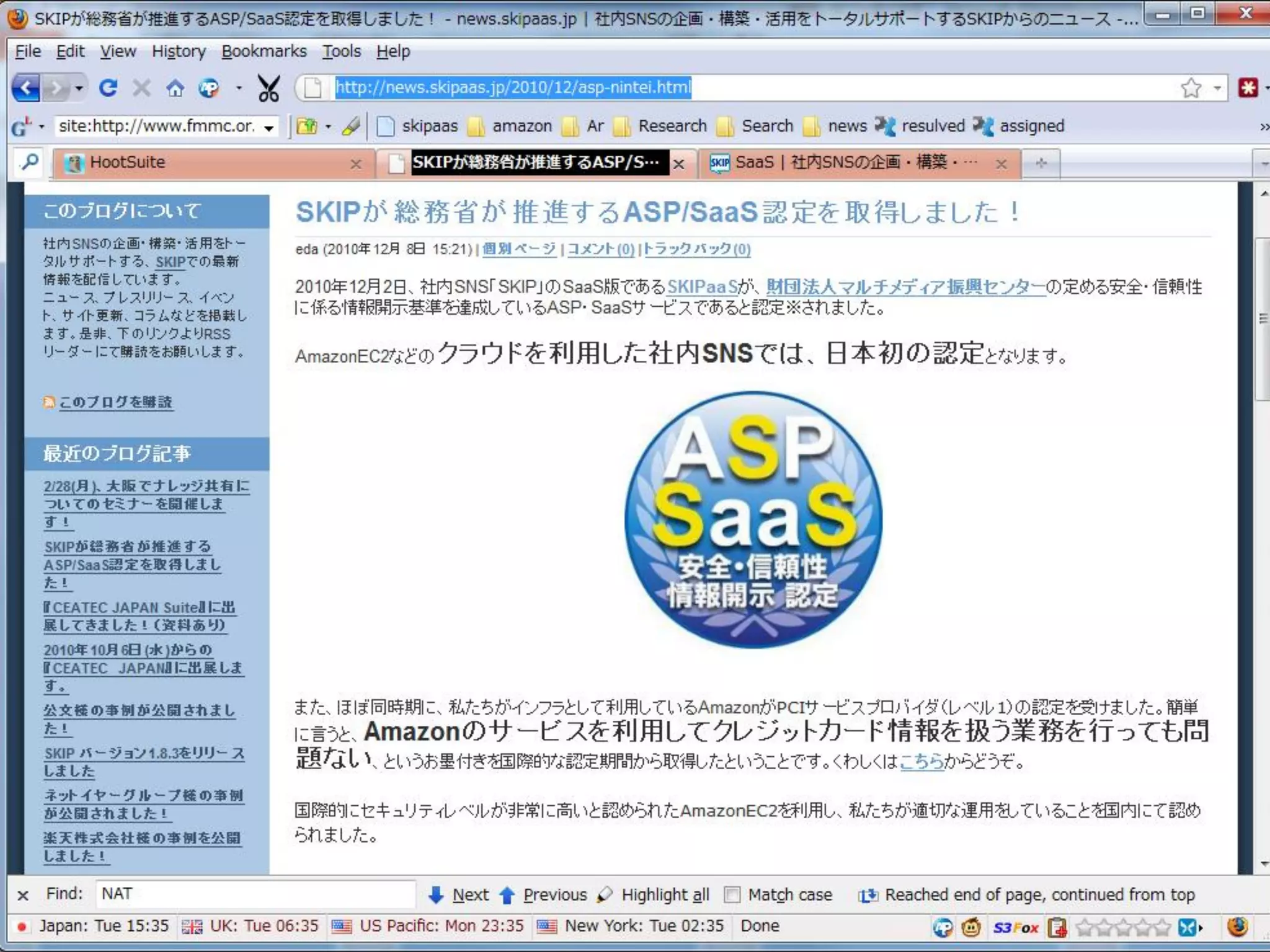Screen dimensions: 1270x952
Task: Open the Bookmarks menu
Action: 264,51
